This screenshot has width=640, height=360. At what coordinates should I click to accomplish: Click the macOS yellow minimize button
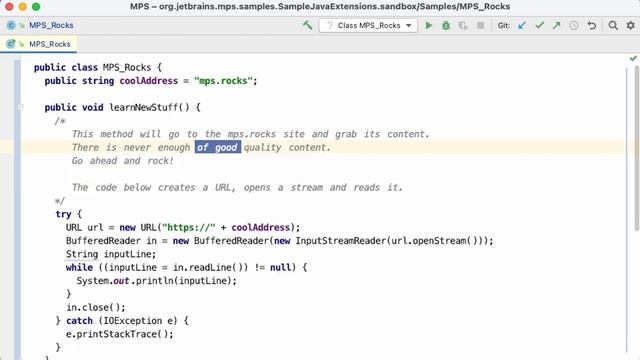22,7
